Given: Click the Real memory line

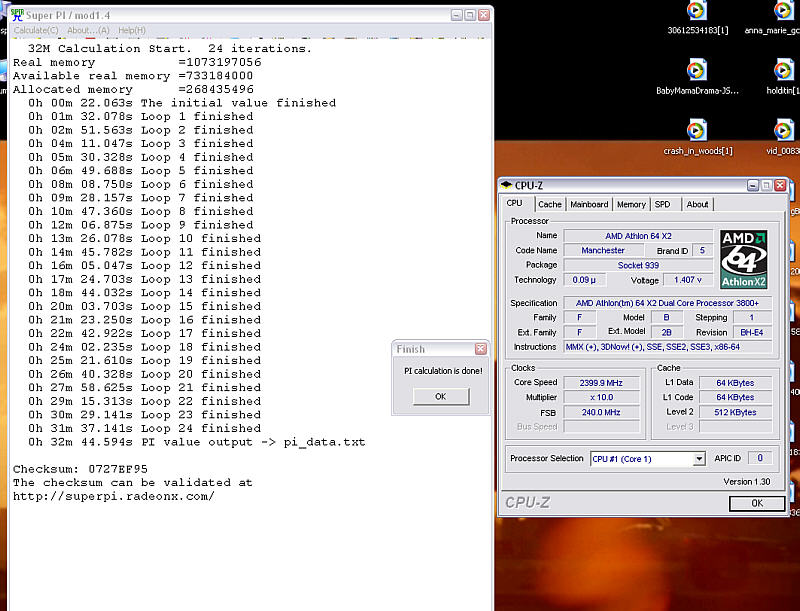Looking at the screenshot, I should [x=137, y=62].
